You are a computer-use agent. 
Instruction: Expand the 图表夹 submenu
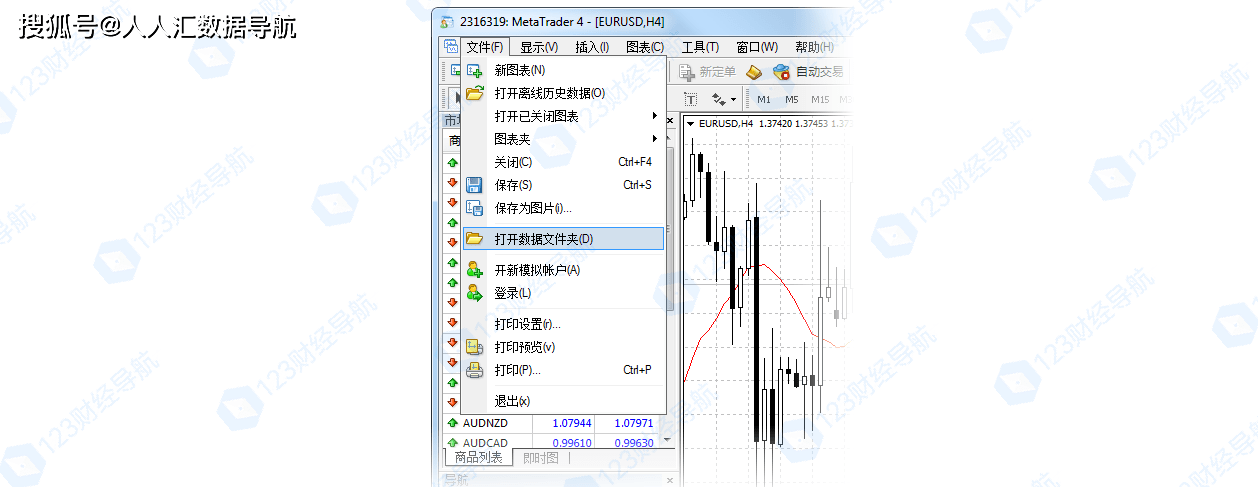[563, 139]
